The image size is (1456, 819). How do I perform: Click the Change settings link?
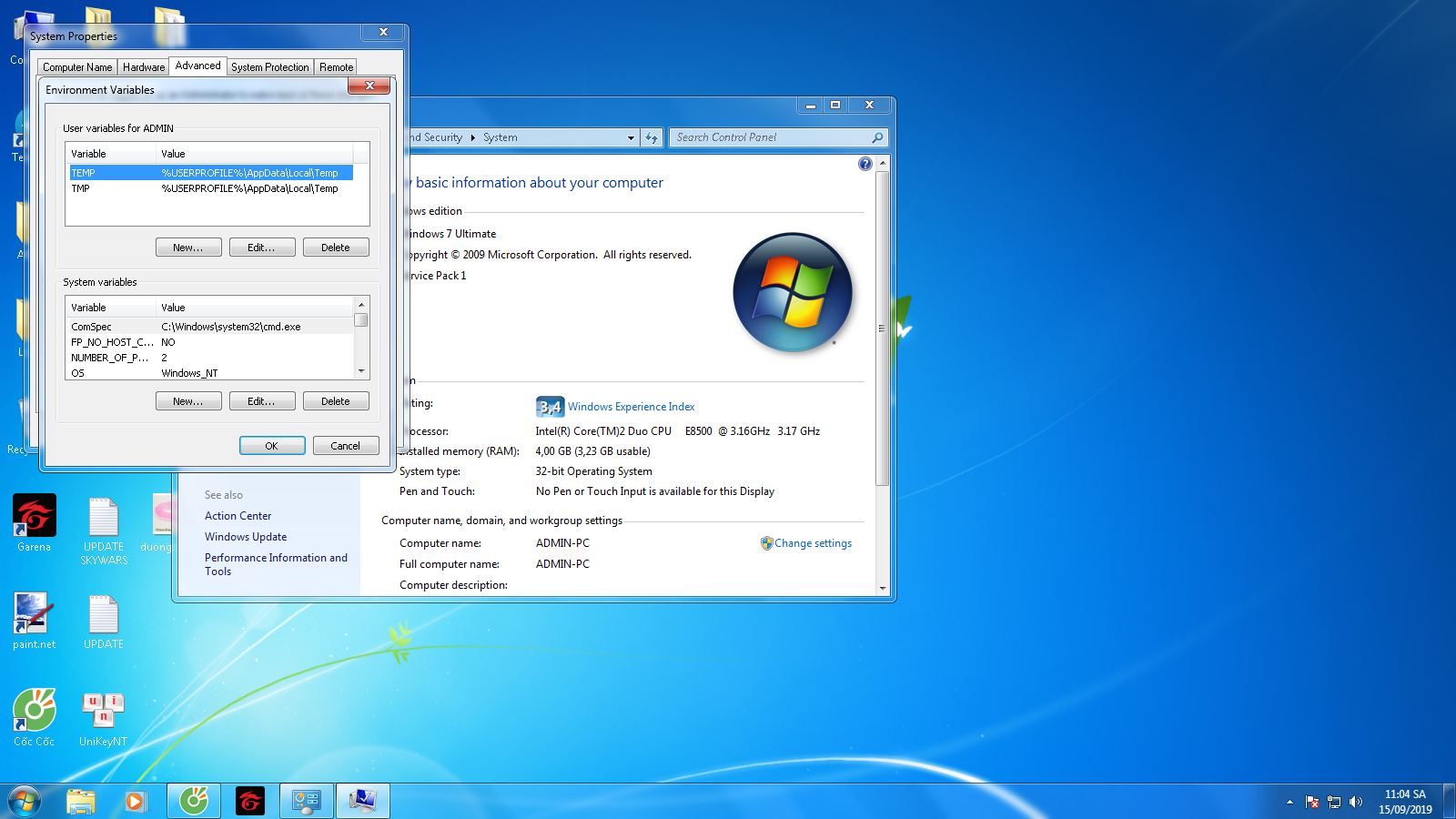pyautogui.click(x=813, y=543)
